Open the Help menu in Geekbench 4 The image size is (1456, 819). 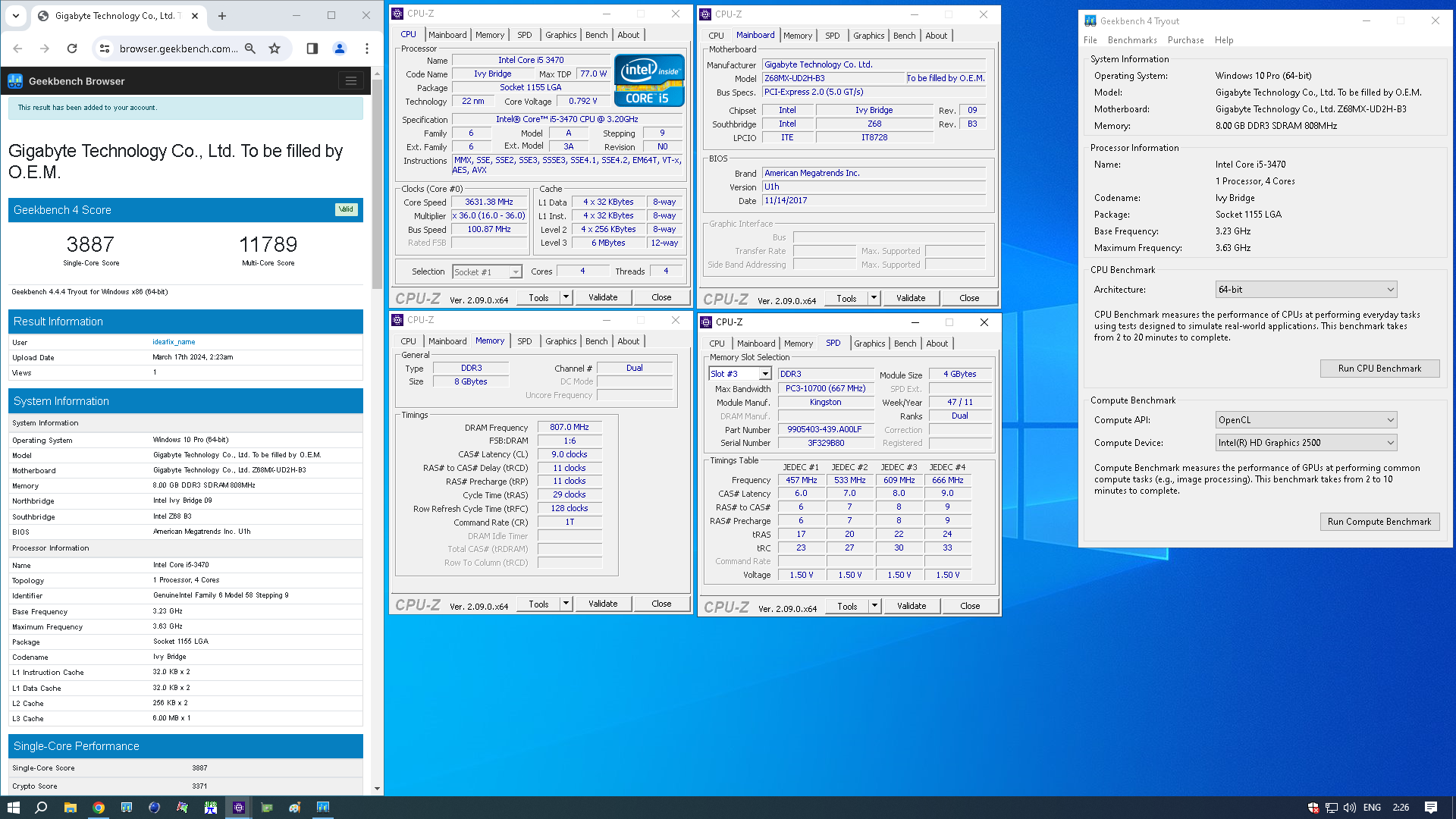[1224, 40]
